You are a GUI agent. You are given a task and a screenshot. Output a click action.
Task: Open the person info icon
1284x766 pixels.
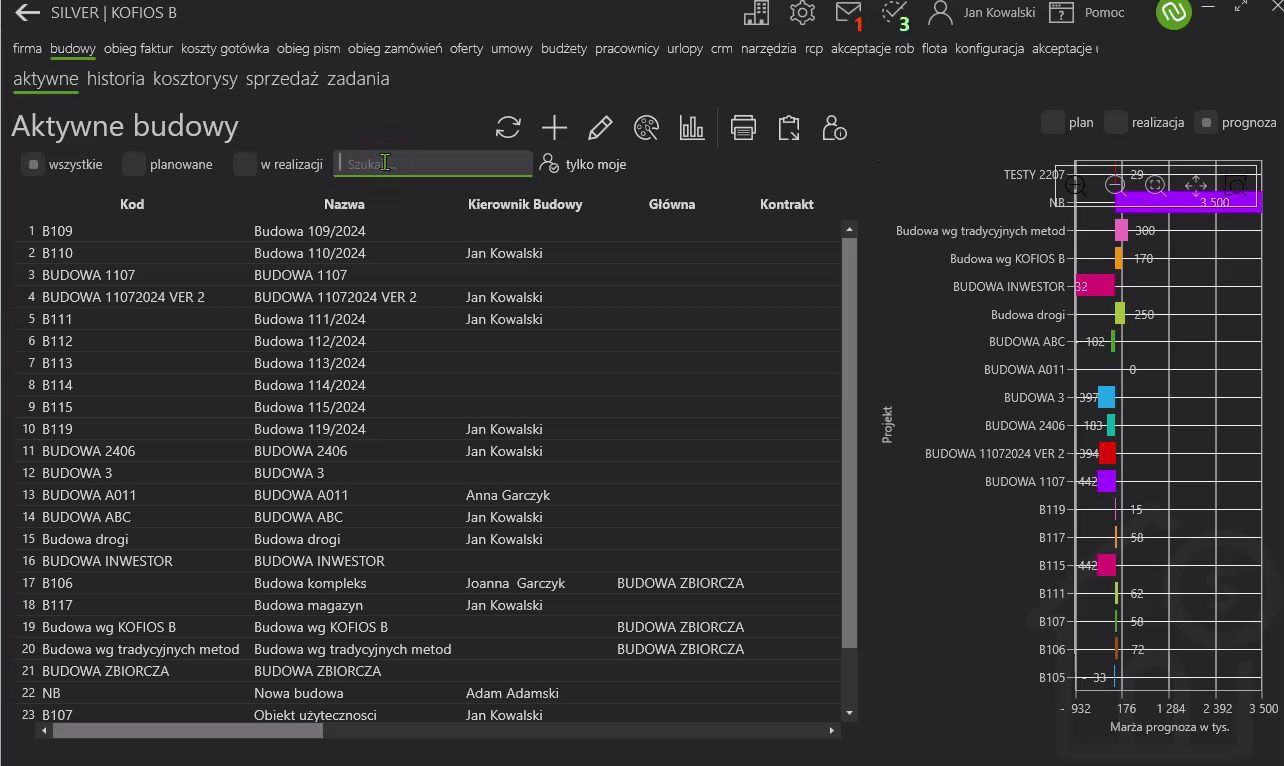[834, 127]
